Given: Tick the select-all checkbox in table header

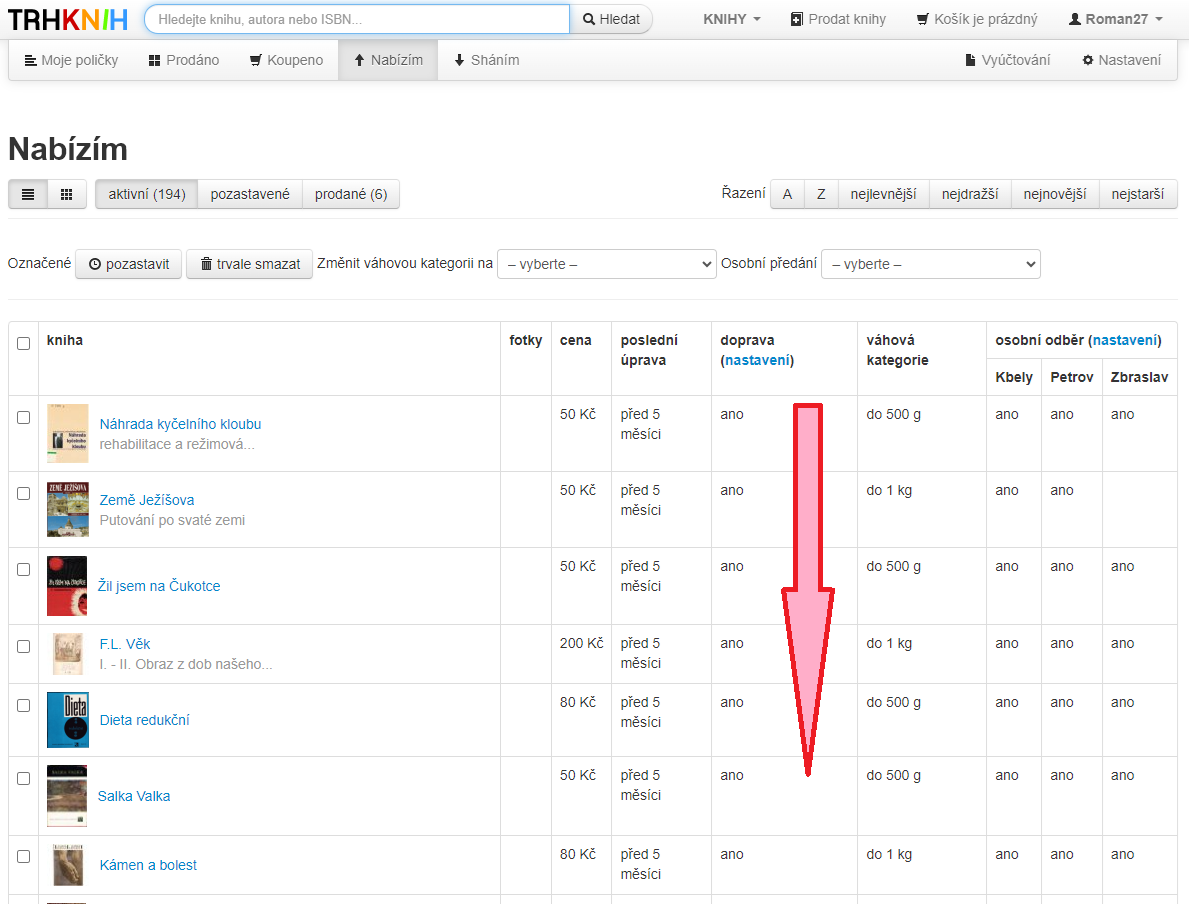Looking at the screenshot, I should 24,343.
